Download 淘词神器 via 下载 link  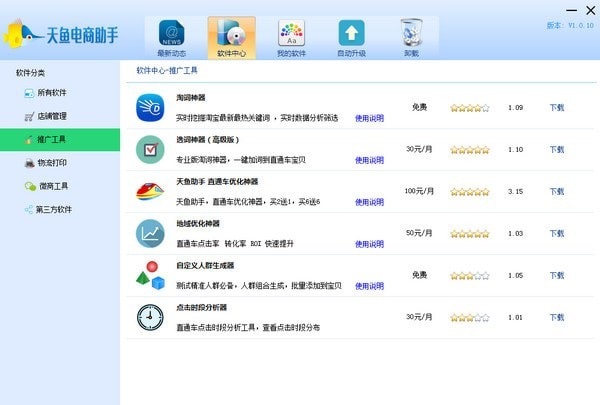pyautogui.click(x=557, y=108)
